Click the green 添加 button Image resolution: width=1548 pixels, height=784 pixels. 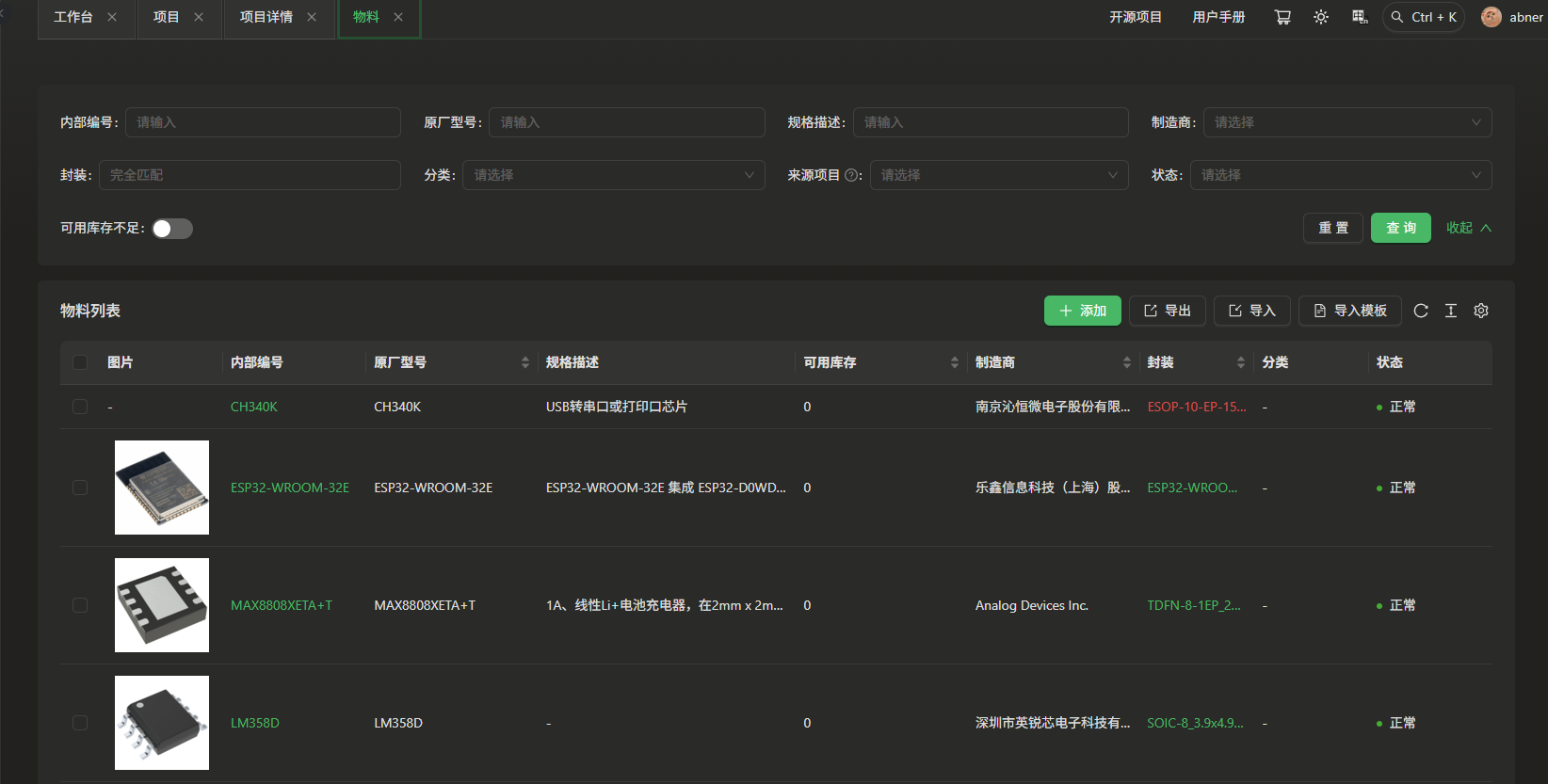click(x=1082, y=311)
